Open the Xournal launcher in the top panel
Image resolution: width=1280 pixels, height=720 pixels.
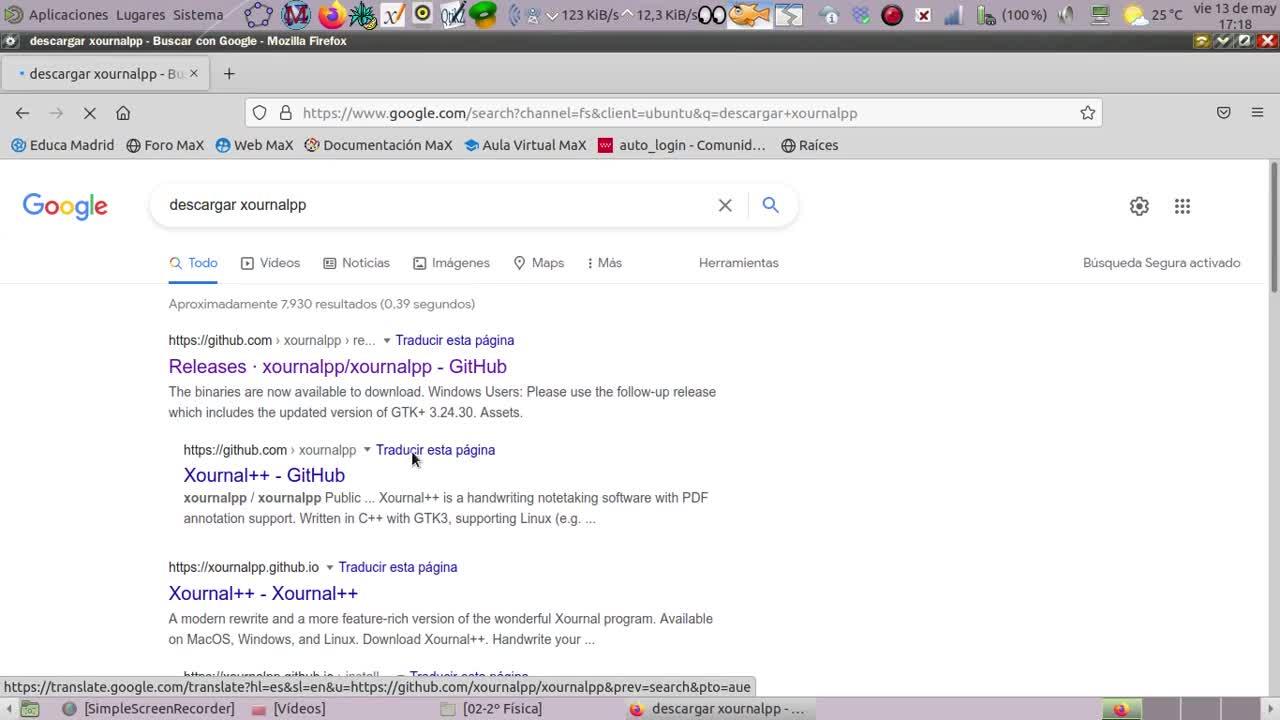393,15
